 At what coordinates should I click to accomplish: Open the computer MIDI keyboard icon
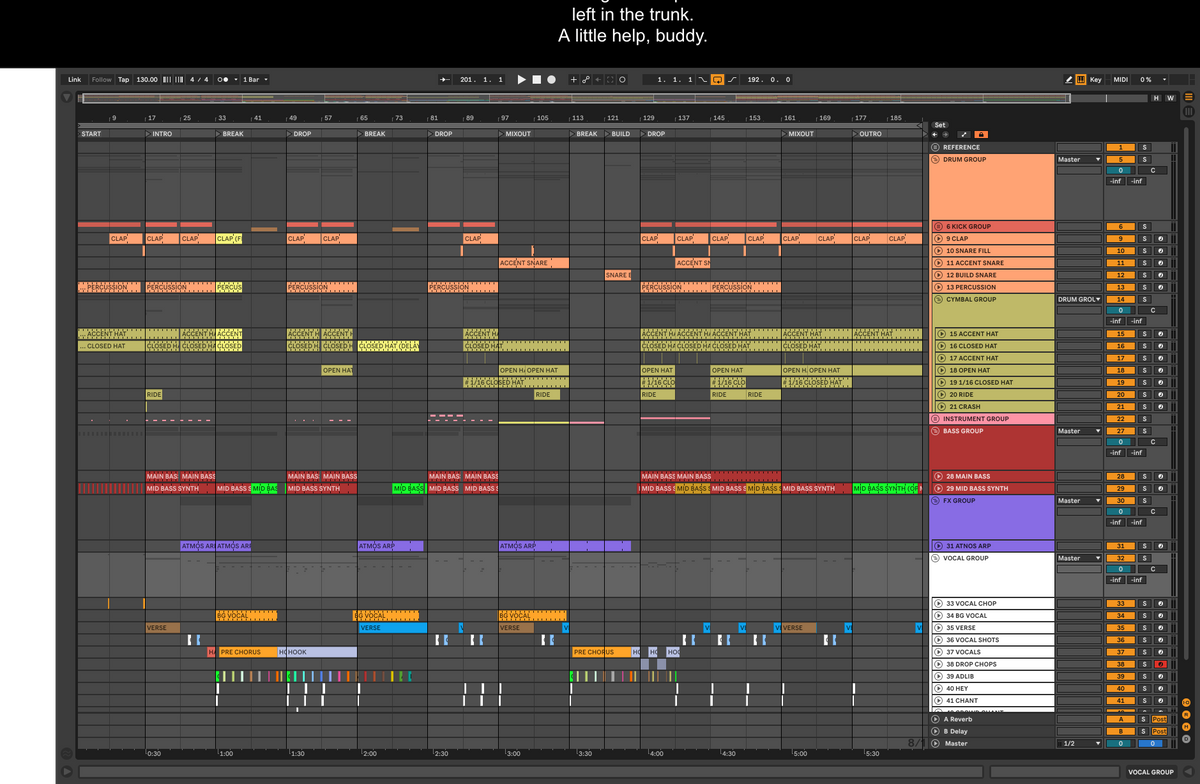(1080, 79)
